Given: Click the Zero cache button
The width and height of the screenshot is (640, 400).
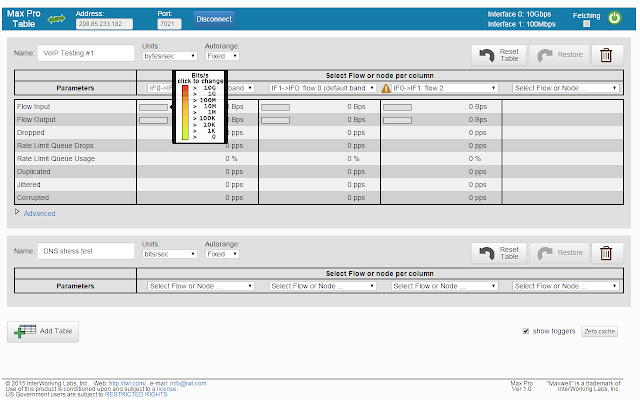Looking at the screenshot, I should 599,331.
